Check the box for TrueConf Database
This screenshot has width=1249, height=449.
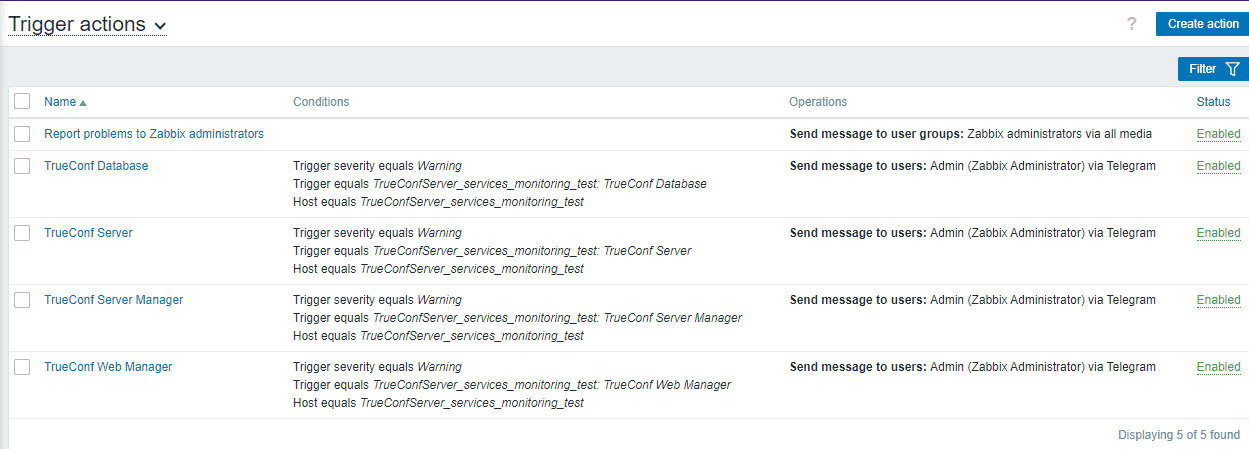tap(22, 166)
